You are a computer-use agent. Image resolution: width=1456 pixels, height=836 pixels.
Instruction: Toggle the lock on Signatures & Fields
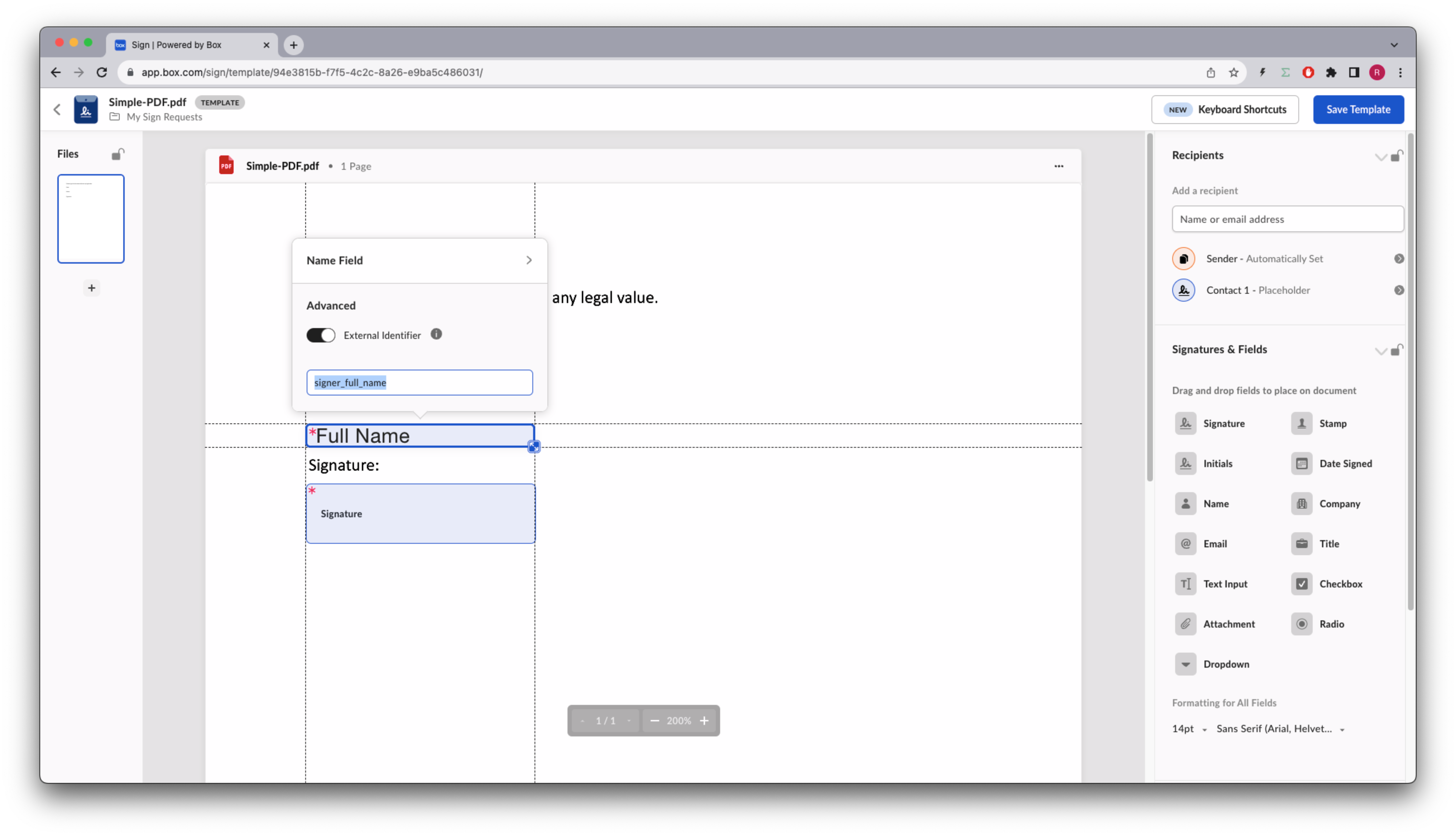point(1398,351)
